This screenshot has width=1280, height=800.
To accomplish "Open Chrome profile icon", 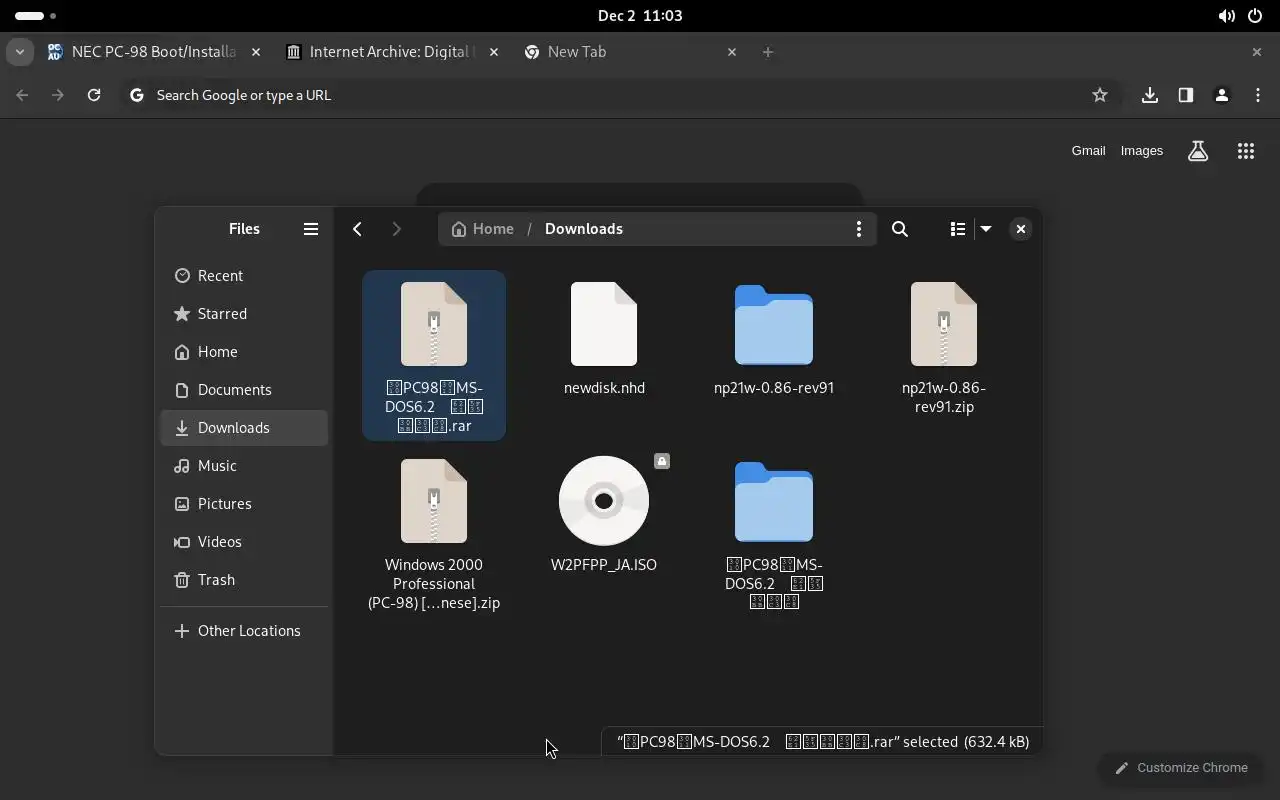I will 1222,95.
